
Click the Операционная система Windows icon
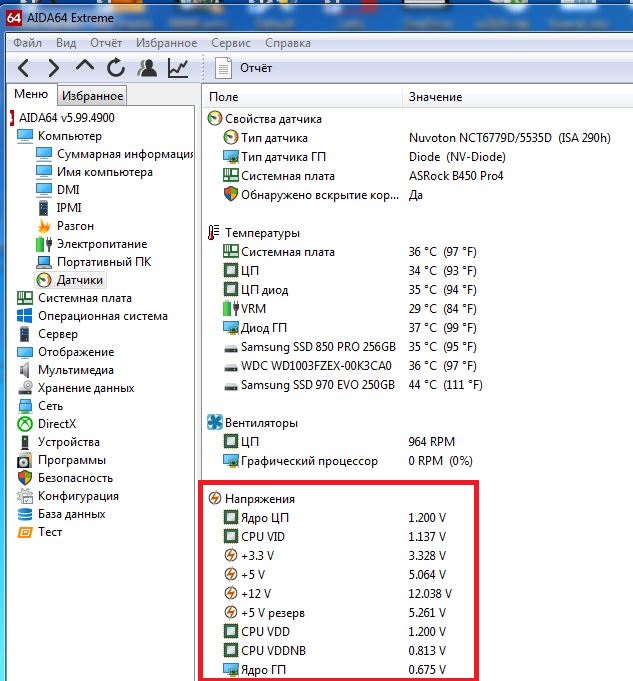(x=25, y=316)
